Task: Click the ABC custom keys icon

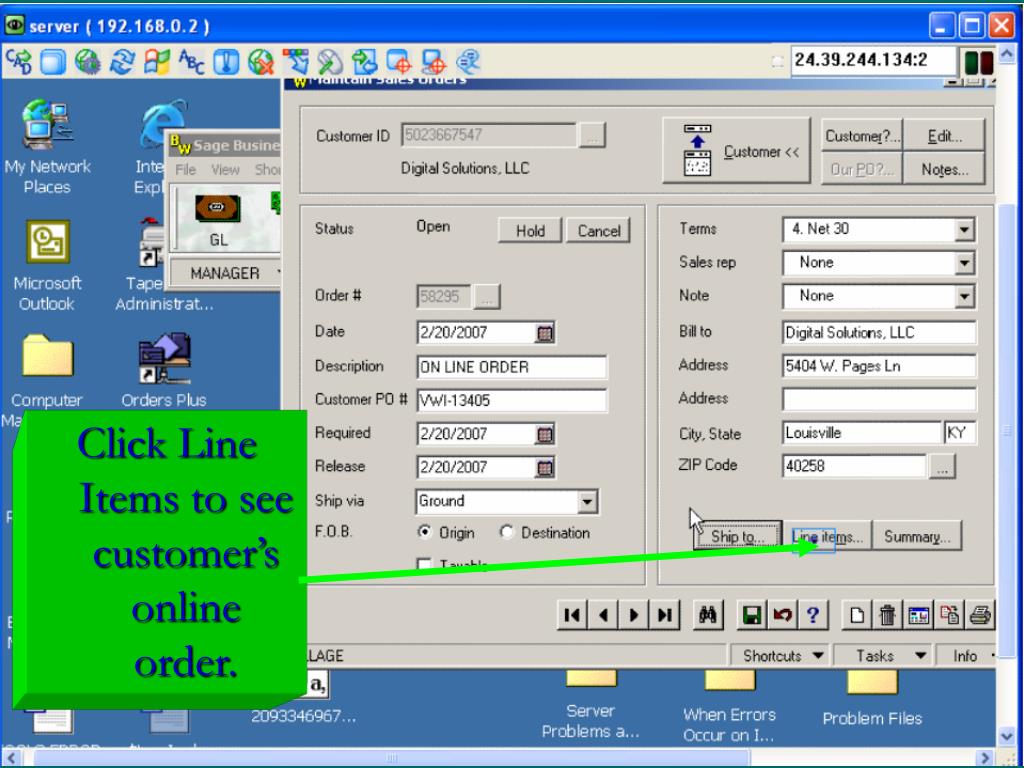Action: [x=191, y=62]
